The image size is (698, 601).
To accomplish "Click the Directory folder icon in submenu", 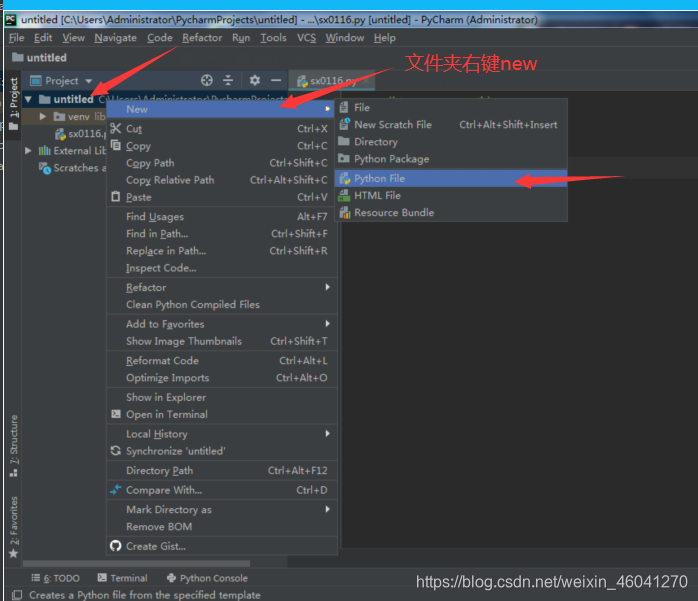I will (344, 141).
